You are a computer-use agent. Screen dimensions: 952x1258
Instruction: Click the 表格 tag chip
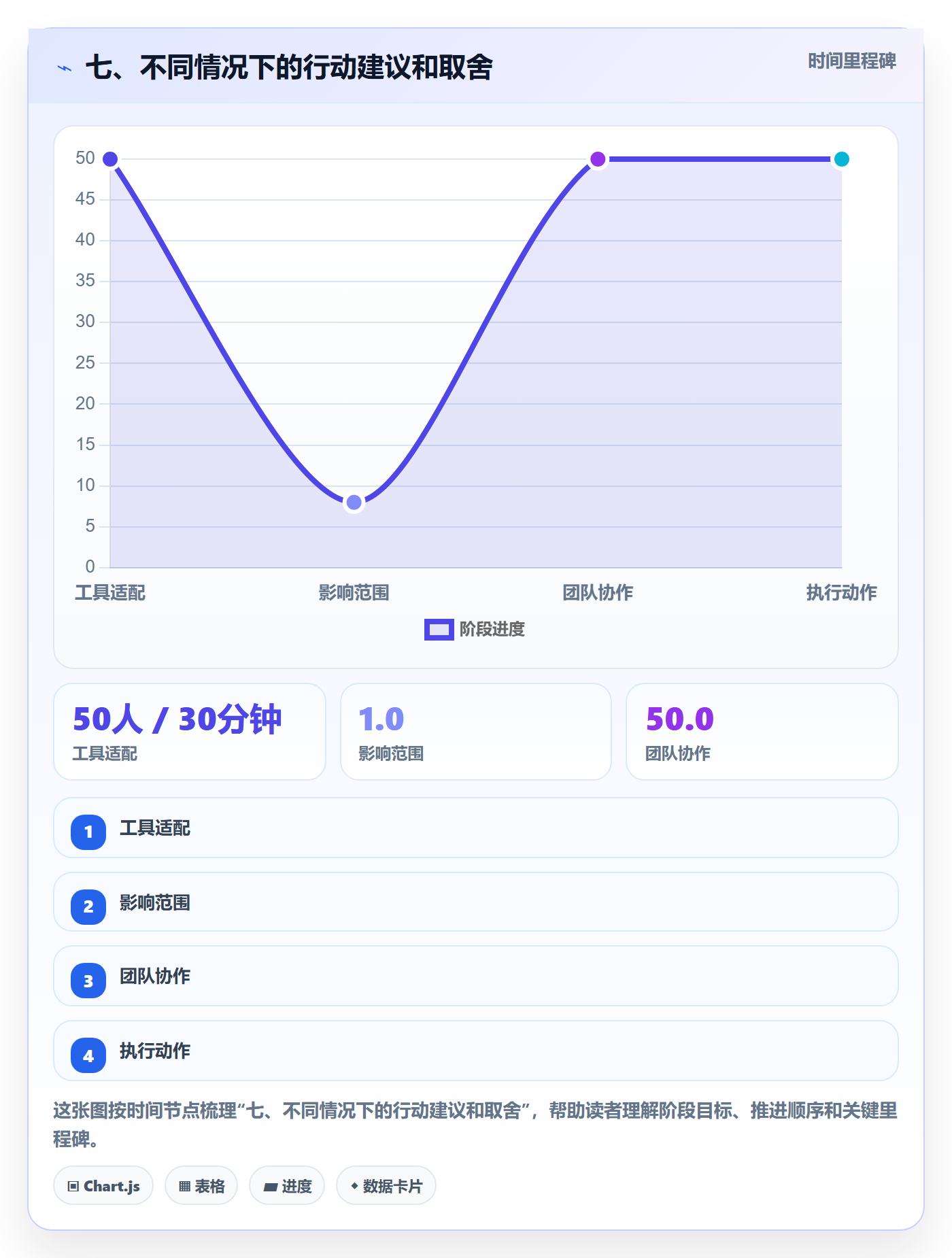click(x=201, y=1185)
